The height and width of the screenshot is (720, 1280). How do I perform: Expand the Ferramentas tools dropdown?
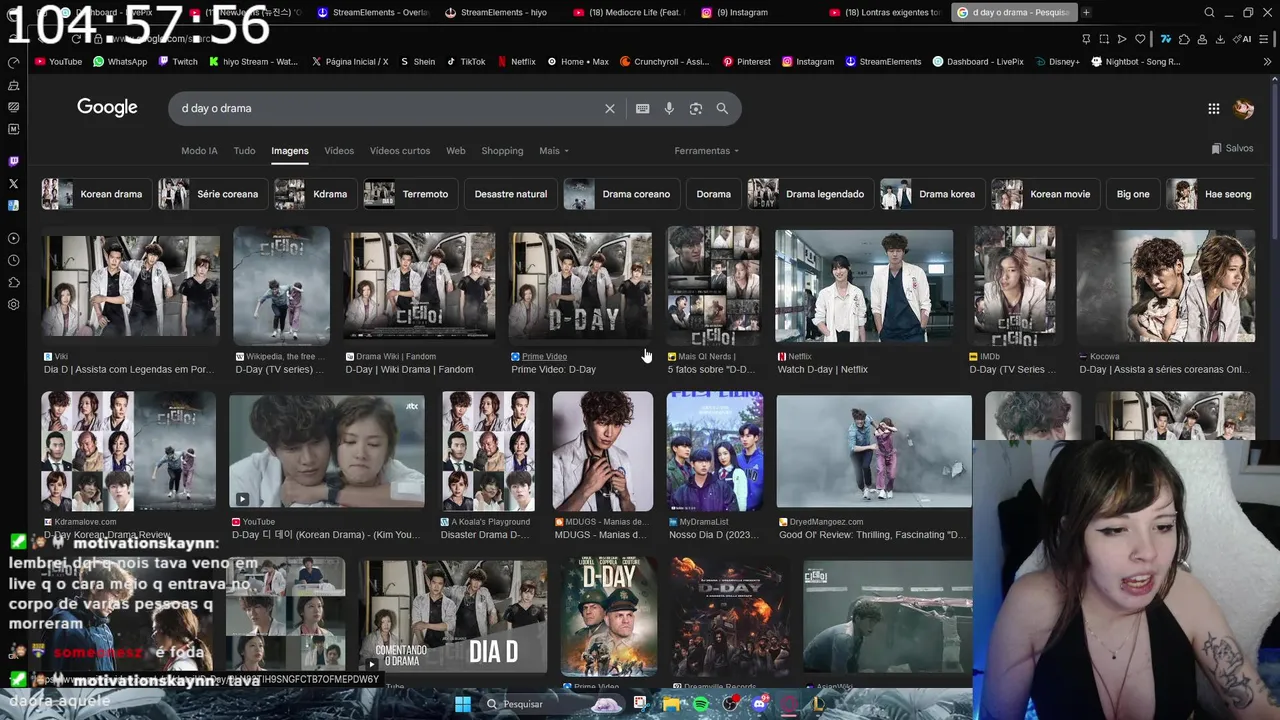coord(707,151)
